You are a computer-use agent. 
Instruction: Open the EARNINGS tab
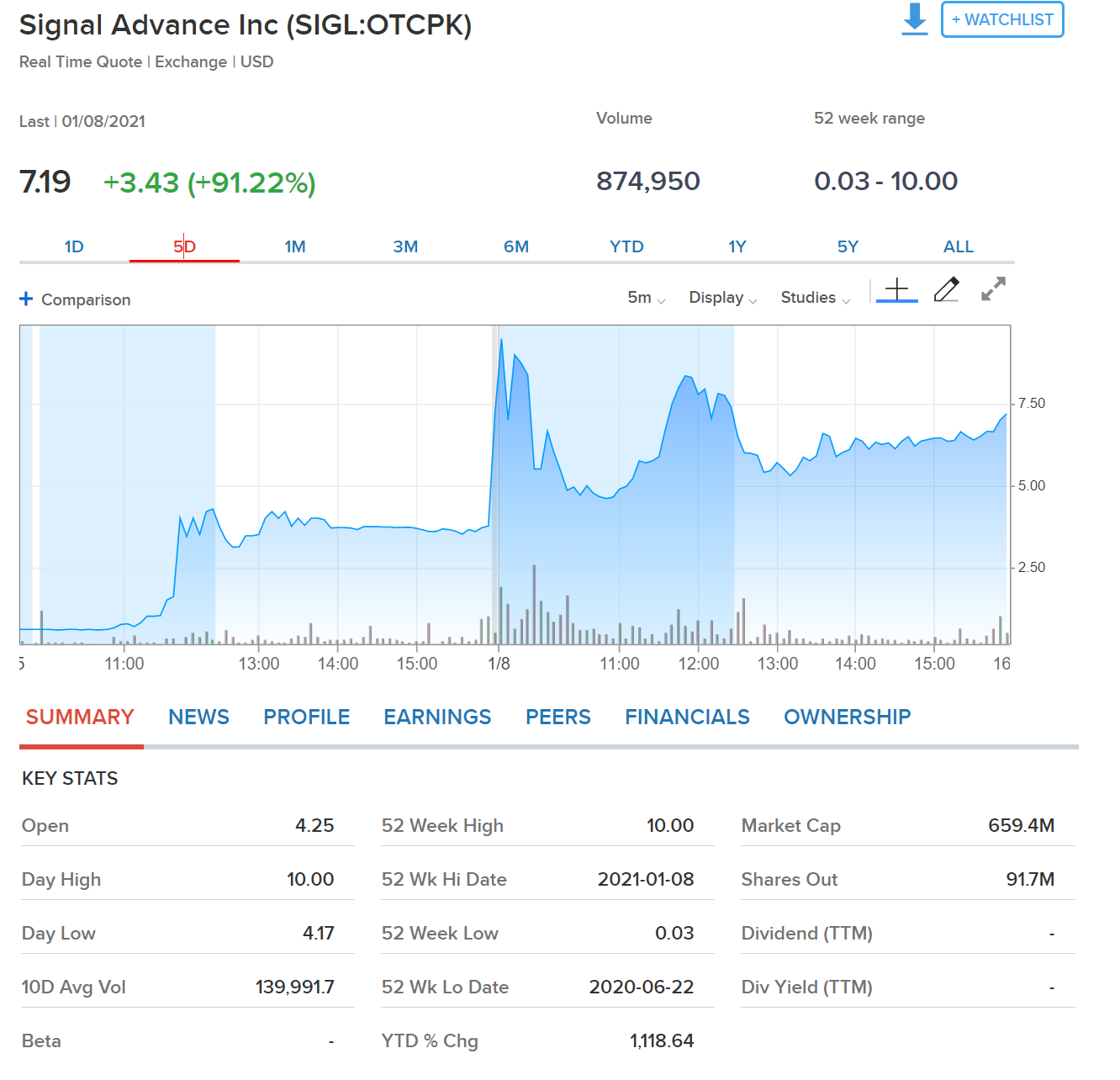coord(437,717)
